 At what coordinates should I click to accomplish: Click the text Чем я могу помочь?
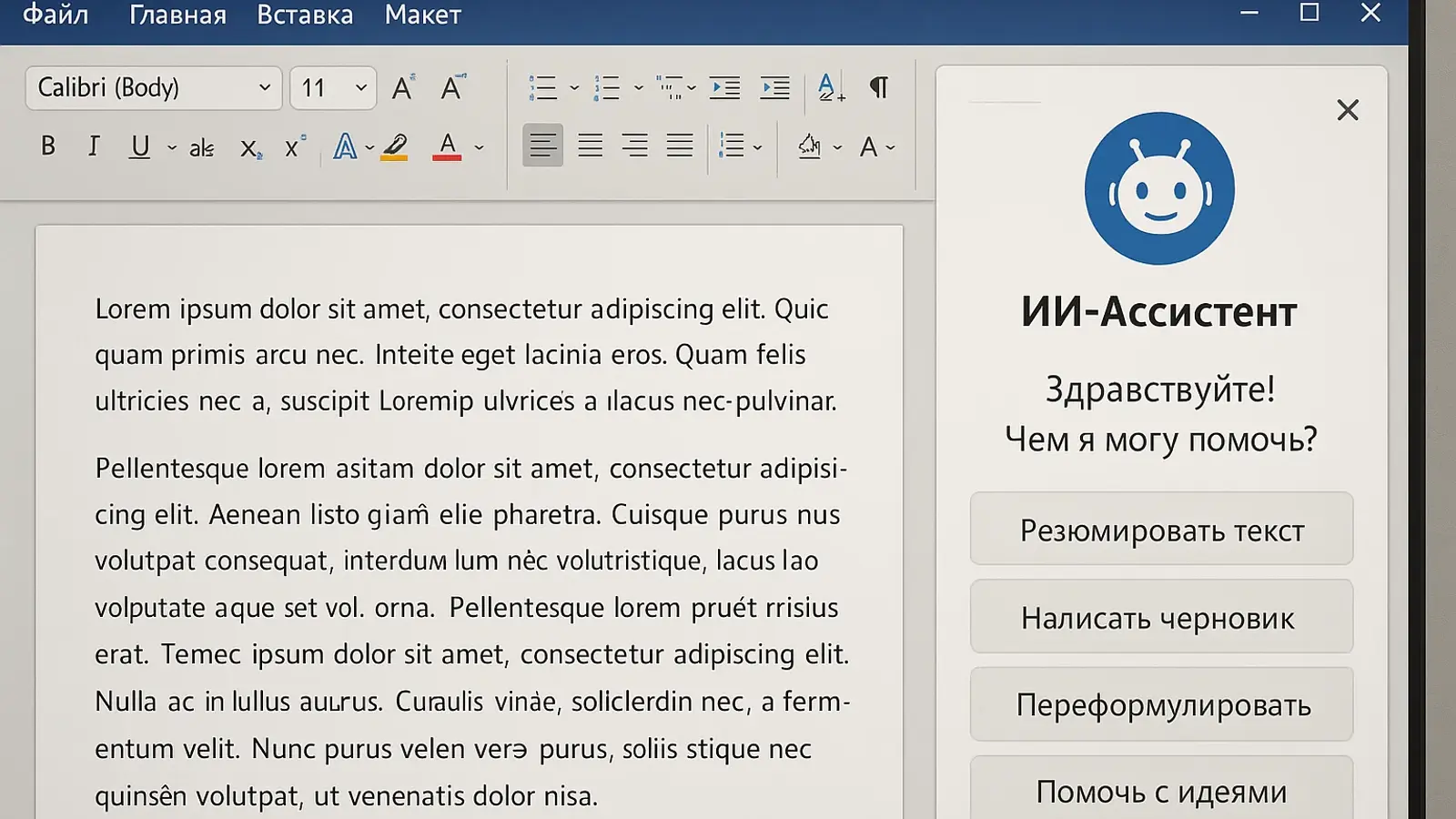point(1161,440)
